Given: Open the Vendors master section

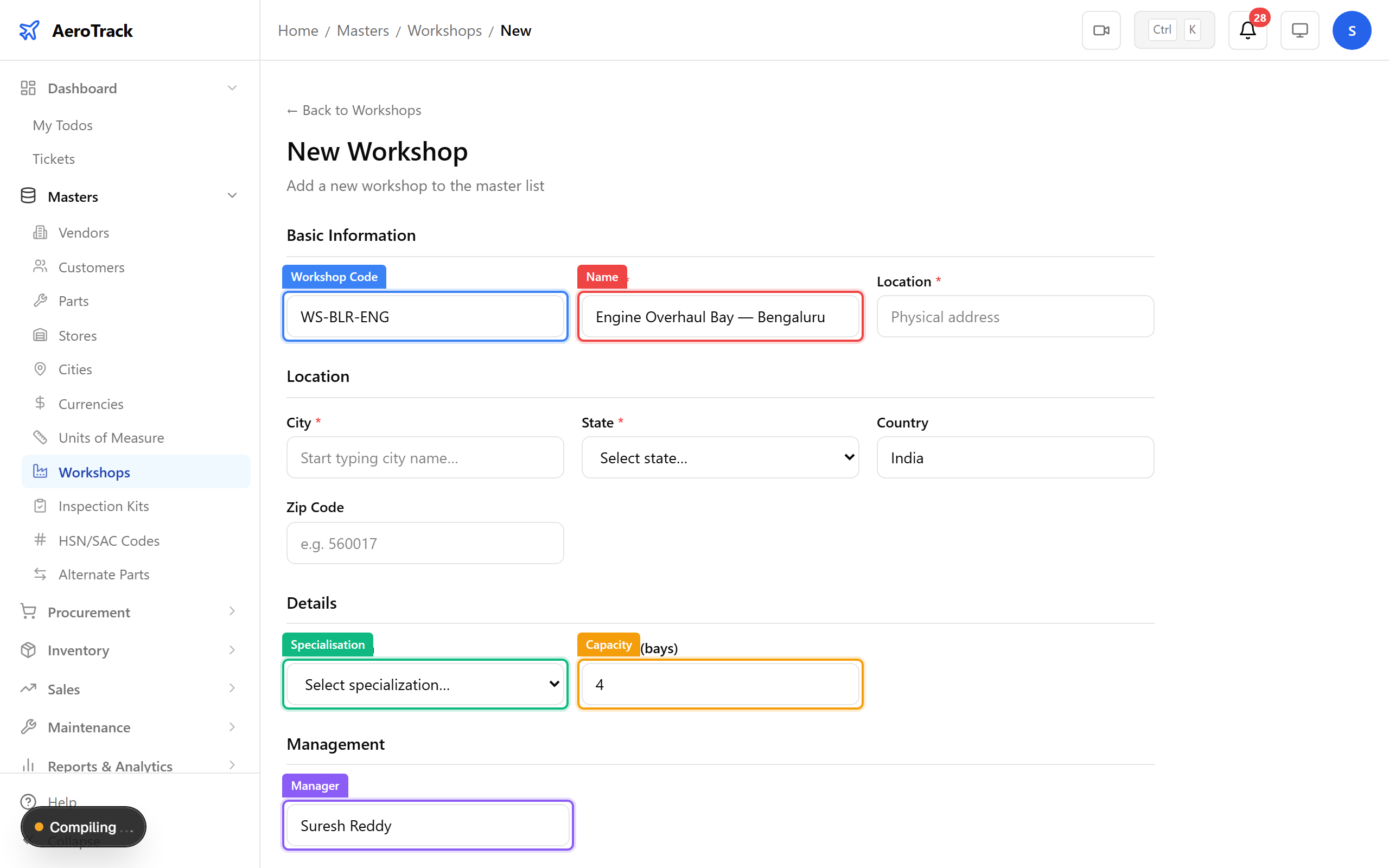Looking at the screenshot, I should coord(83,233).
